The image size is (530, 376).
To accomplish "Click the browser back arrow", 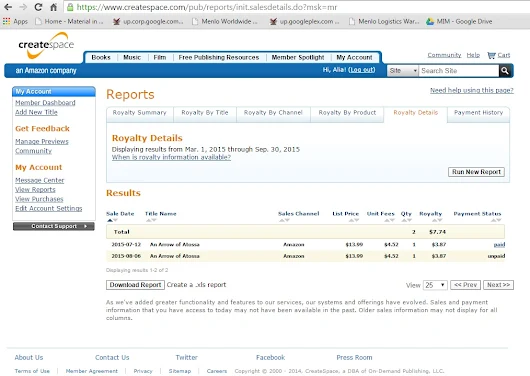I will tap(8, 7).
